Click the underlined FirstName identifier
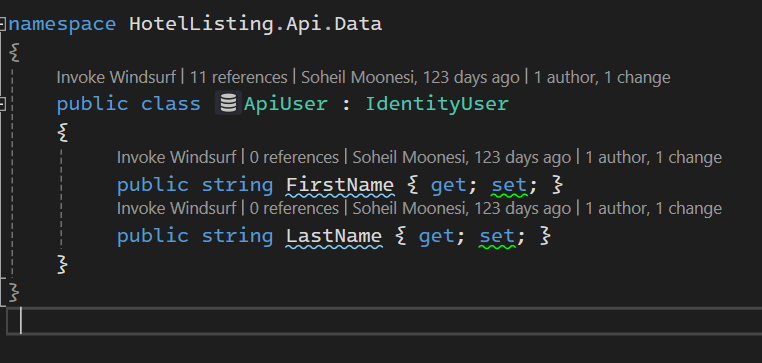This screenshot has width=762, height=363. pos(340,185)
